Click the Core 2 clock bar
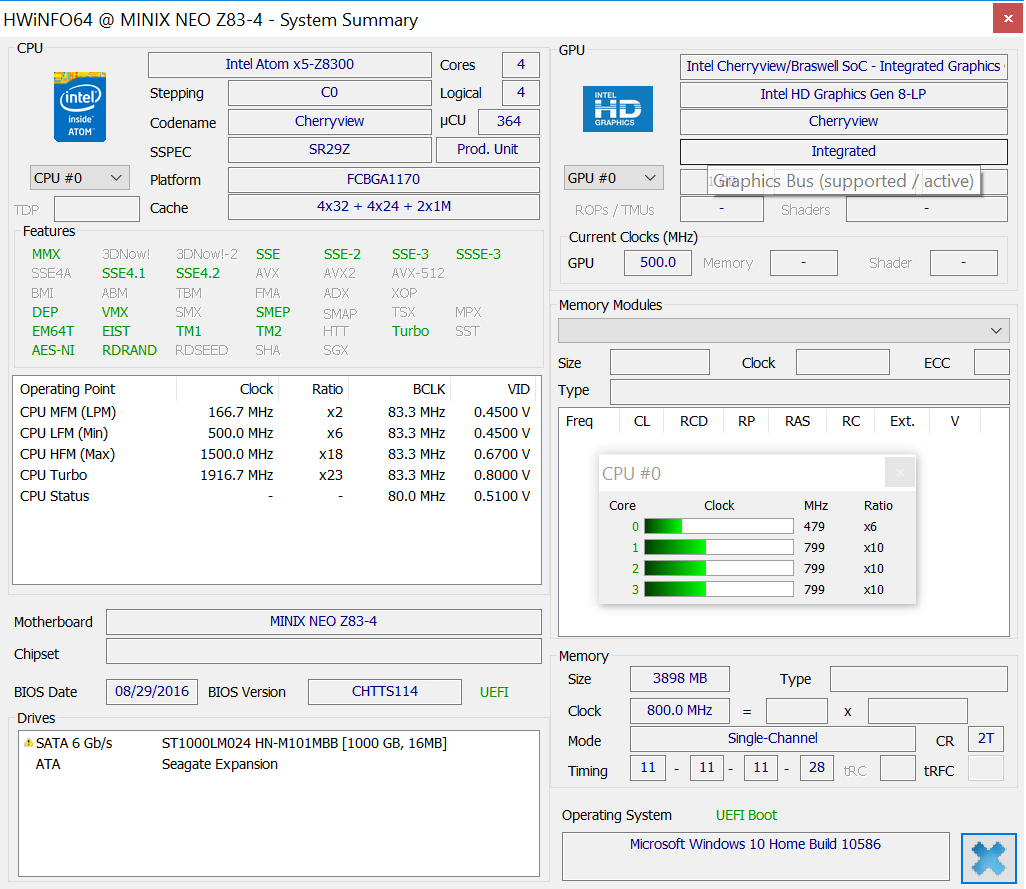 pyautogui.click(x=718, y=568)
